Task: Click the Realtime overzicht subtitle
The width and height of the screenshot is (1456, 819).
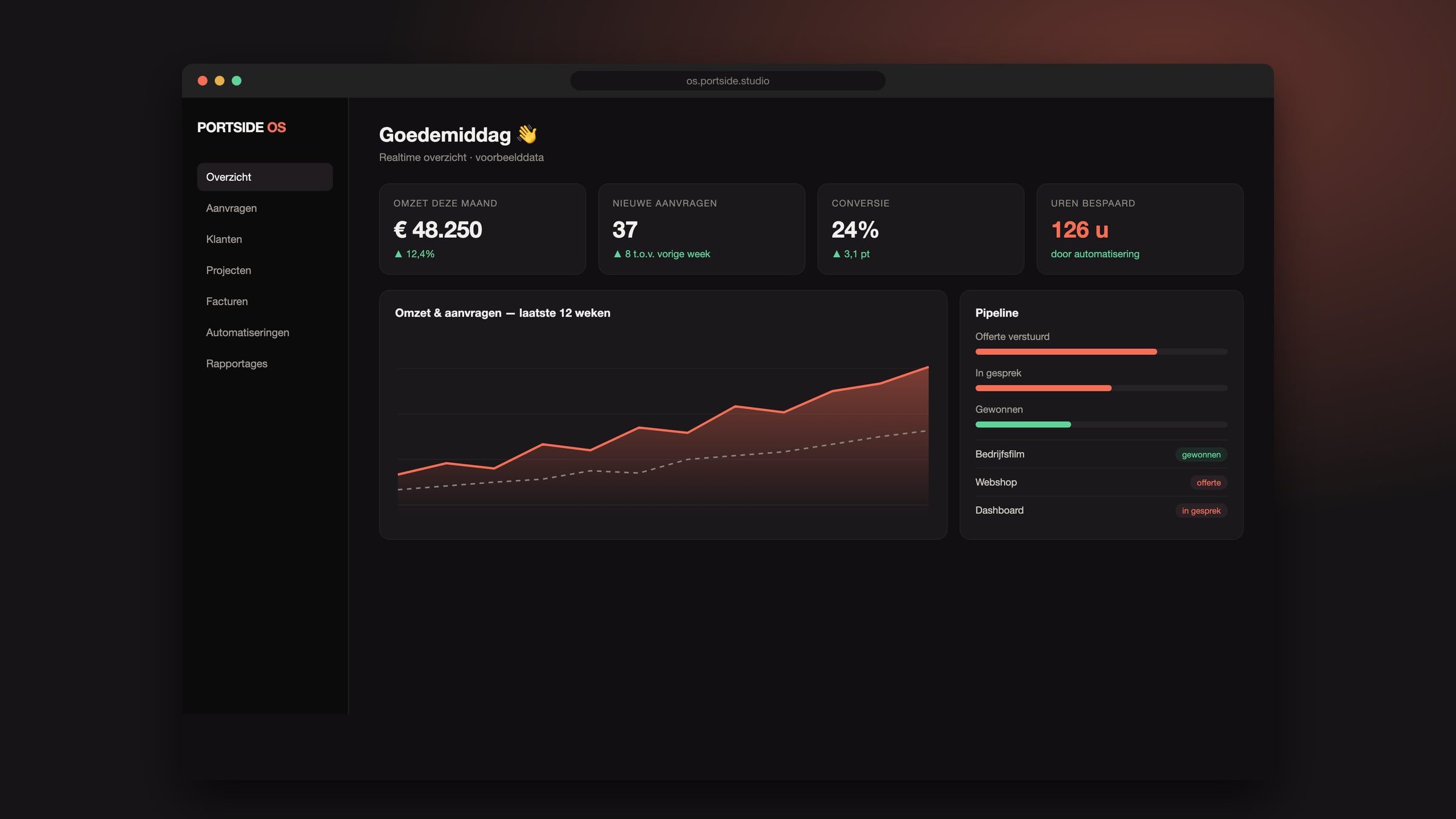Action: [x=461, y=157]
